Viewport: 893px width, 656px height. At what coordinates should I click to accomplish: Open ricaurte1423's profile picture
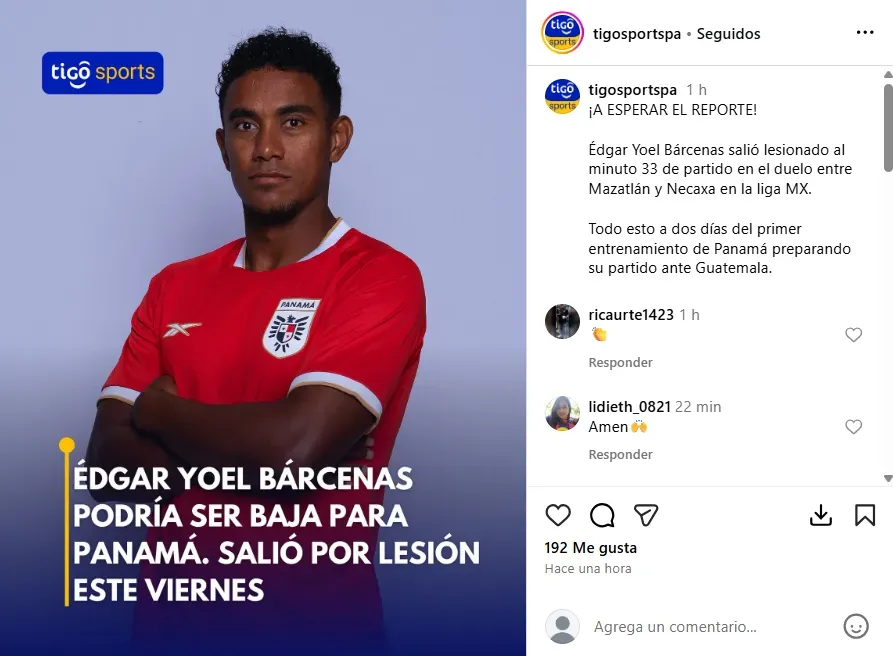coord(562,321)
